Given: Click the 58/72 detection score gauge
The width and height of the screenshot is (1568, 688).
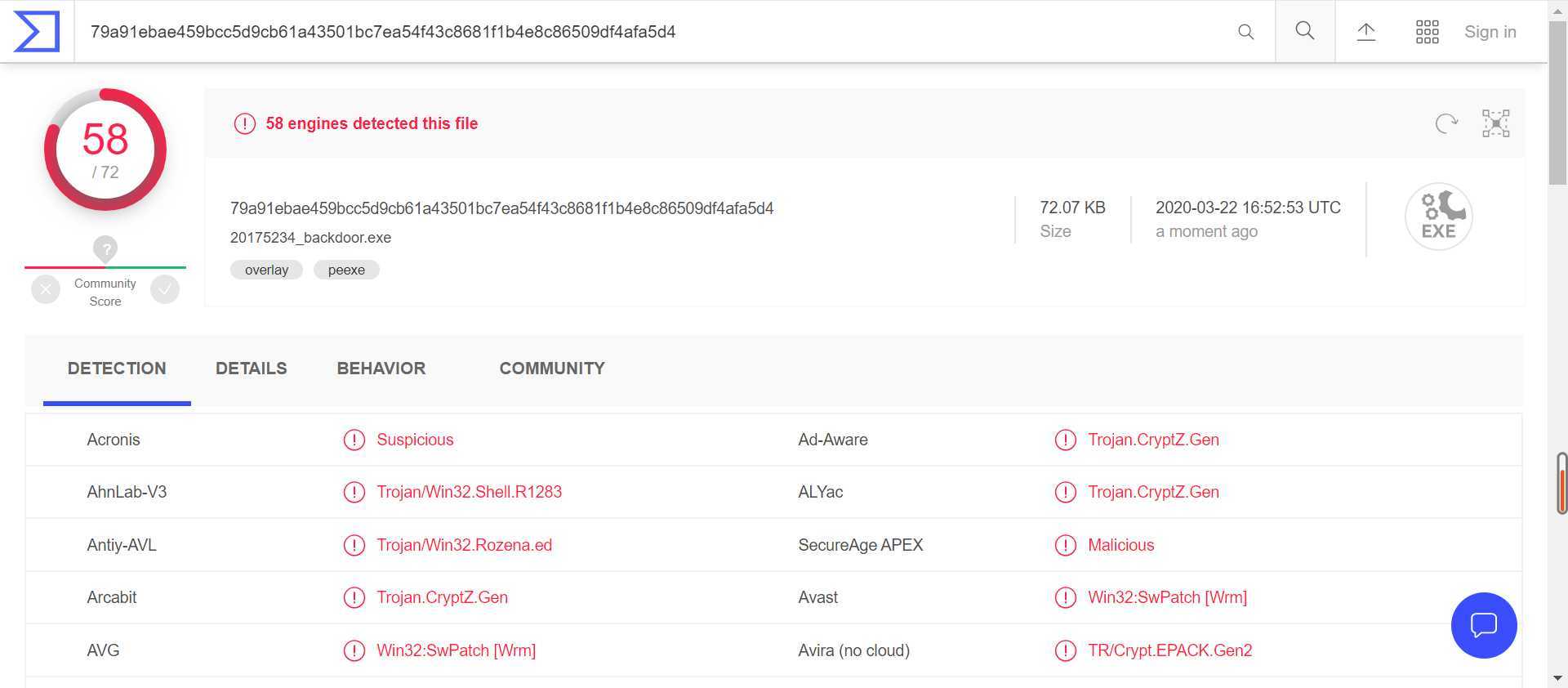Looking at the screenshot, I should coord(105,150).
